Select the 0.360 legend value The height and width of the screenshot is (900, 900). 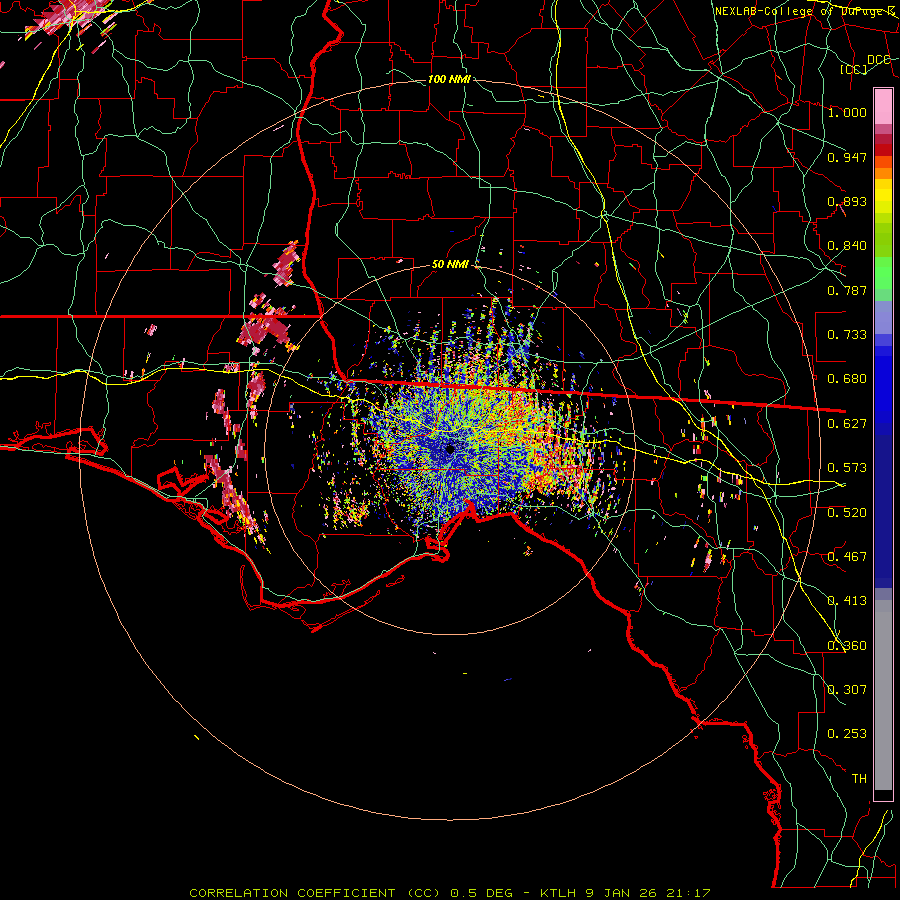(847, 646)
